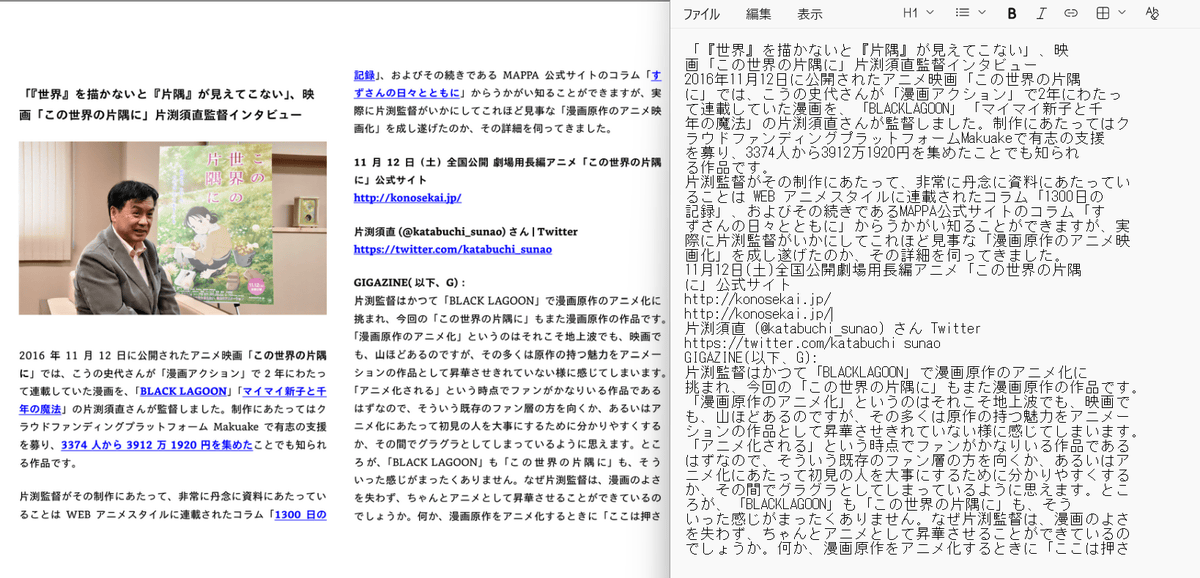The image size is (1200, 578).
Task: Open the ファイル menu in the editor
Action: (x=701, y=14)
